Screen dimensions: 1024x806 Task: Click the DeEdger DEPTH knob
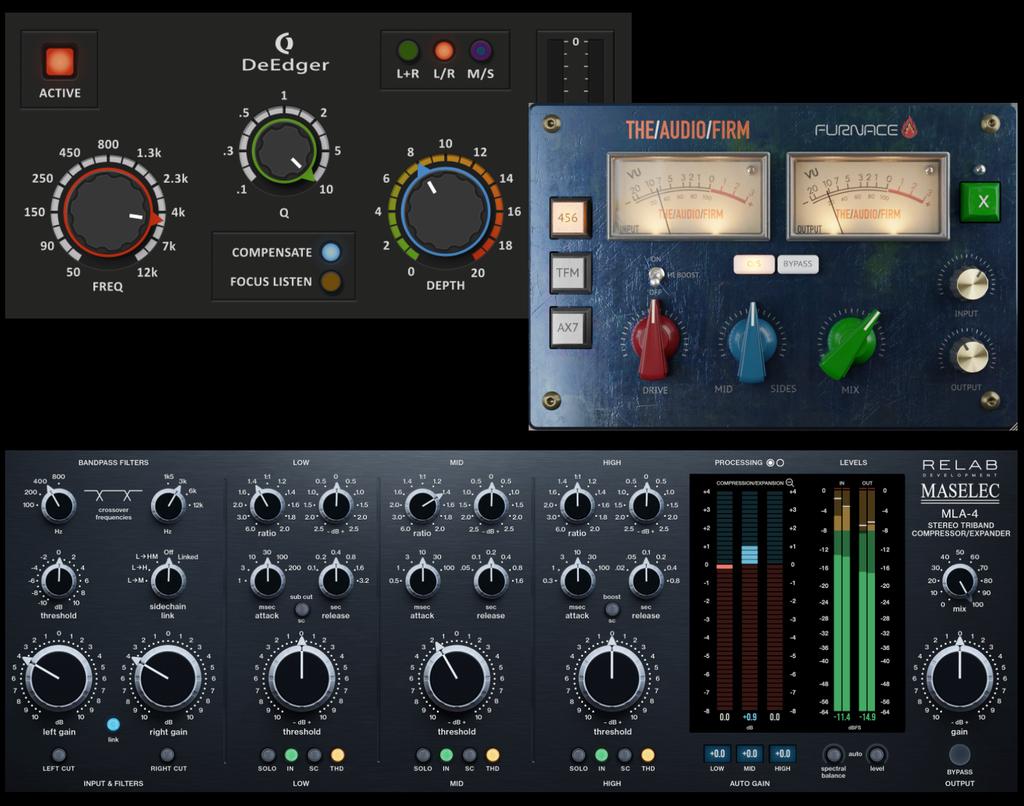pos(445,211)
